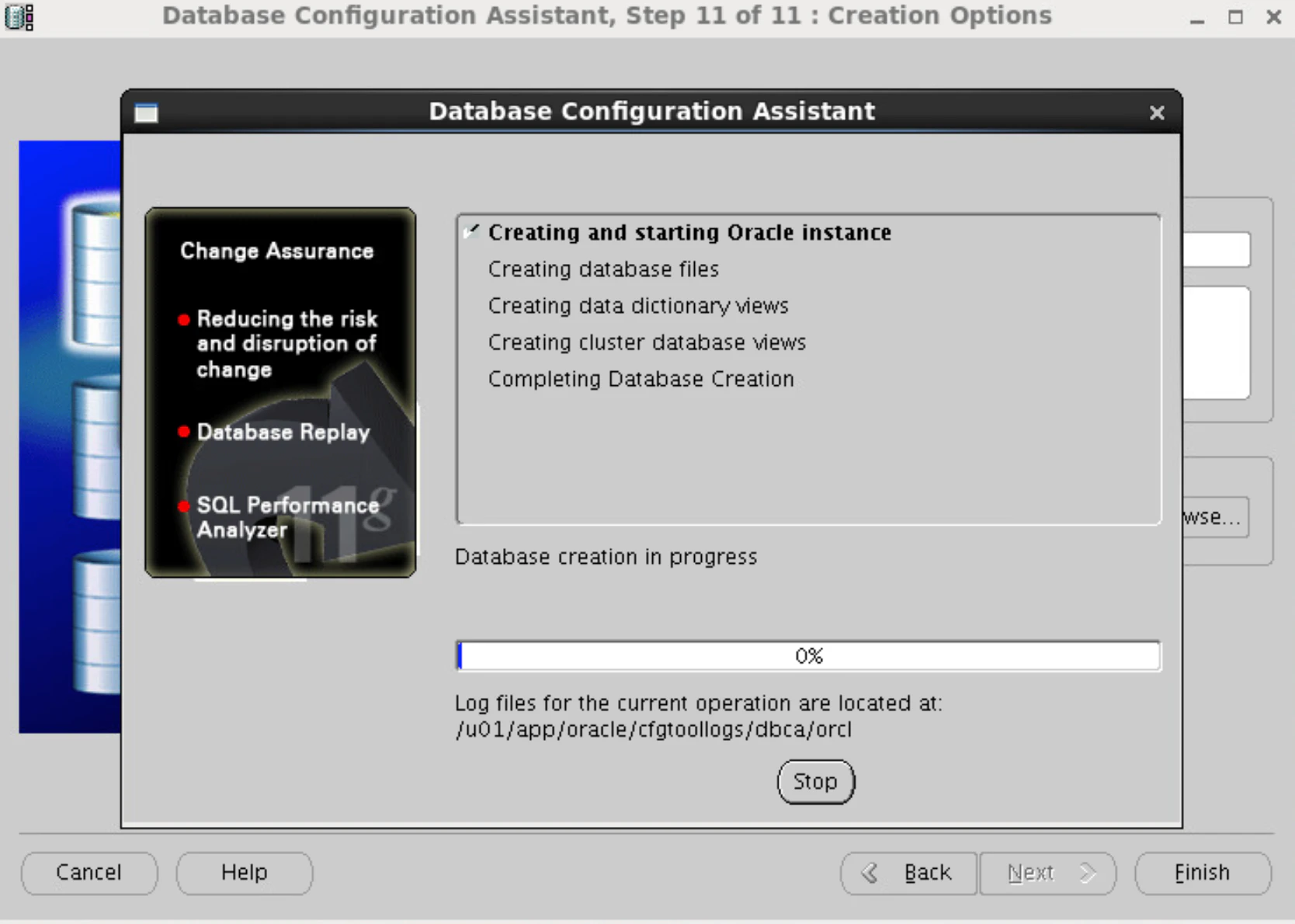The width and height of the screenshot is (1295, 924).
Task: Click the top input field behind the dialog
Action: point(1217,250)
